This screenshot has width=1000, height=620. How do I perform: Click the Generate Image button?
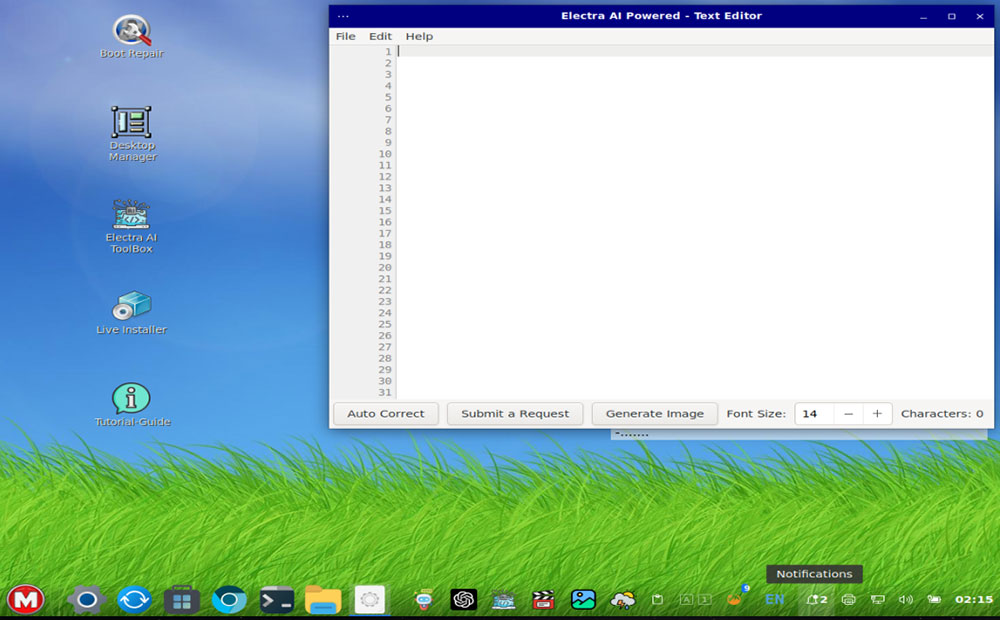[654, 413]
